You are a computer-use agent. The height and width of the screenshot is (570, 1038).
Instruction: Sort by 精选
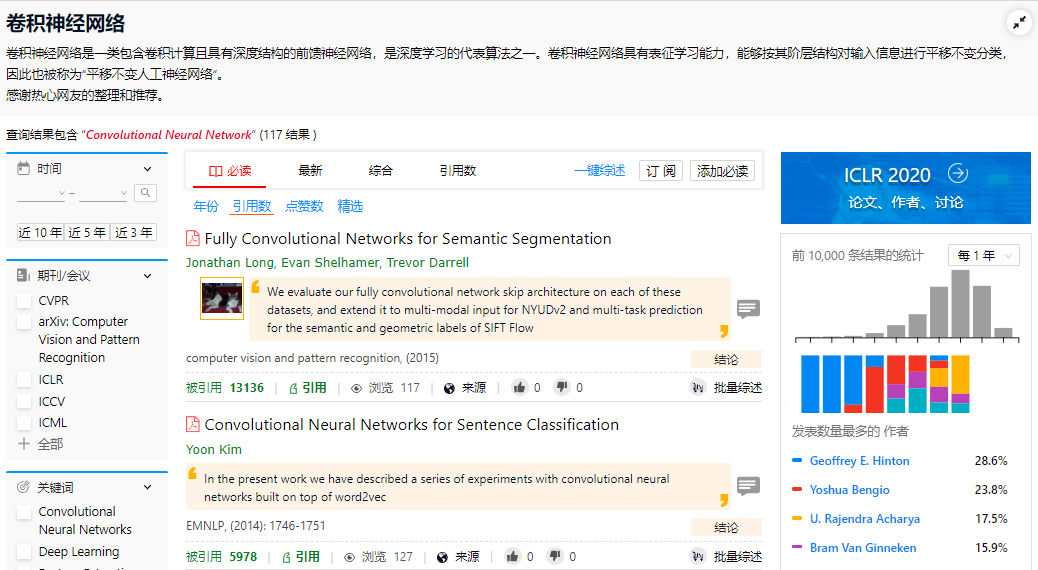350,207
